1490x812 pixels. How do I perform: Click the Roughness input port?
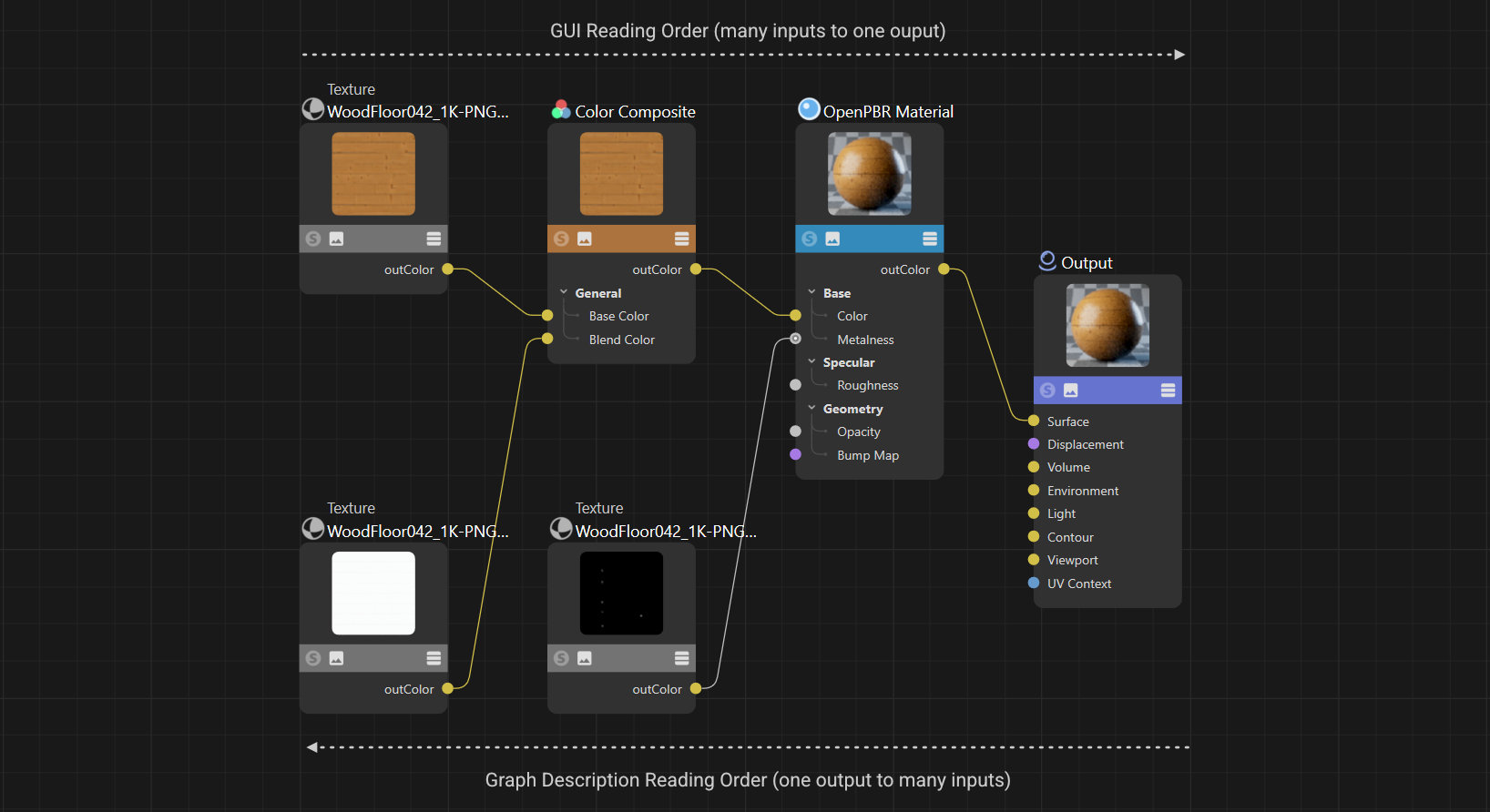795,385
